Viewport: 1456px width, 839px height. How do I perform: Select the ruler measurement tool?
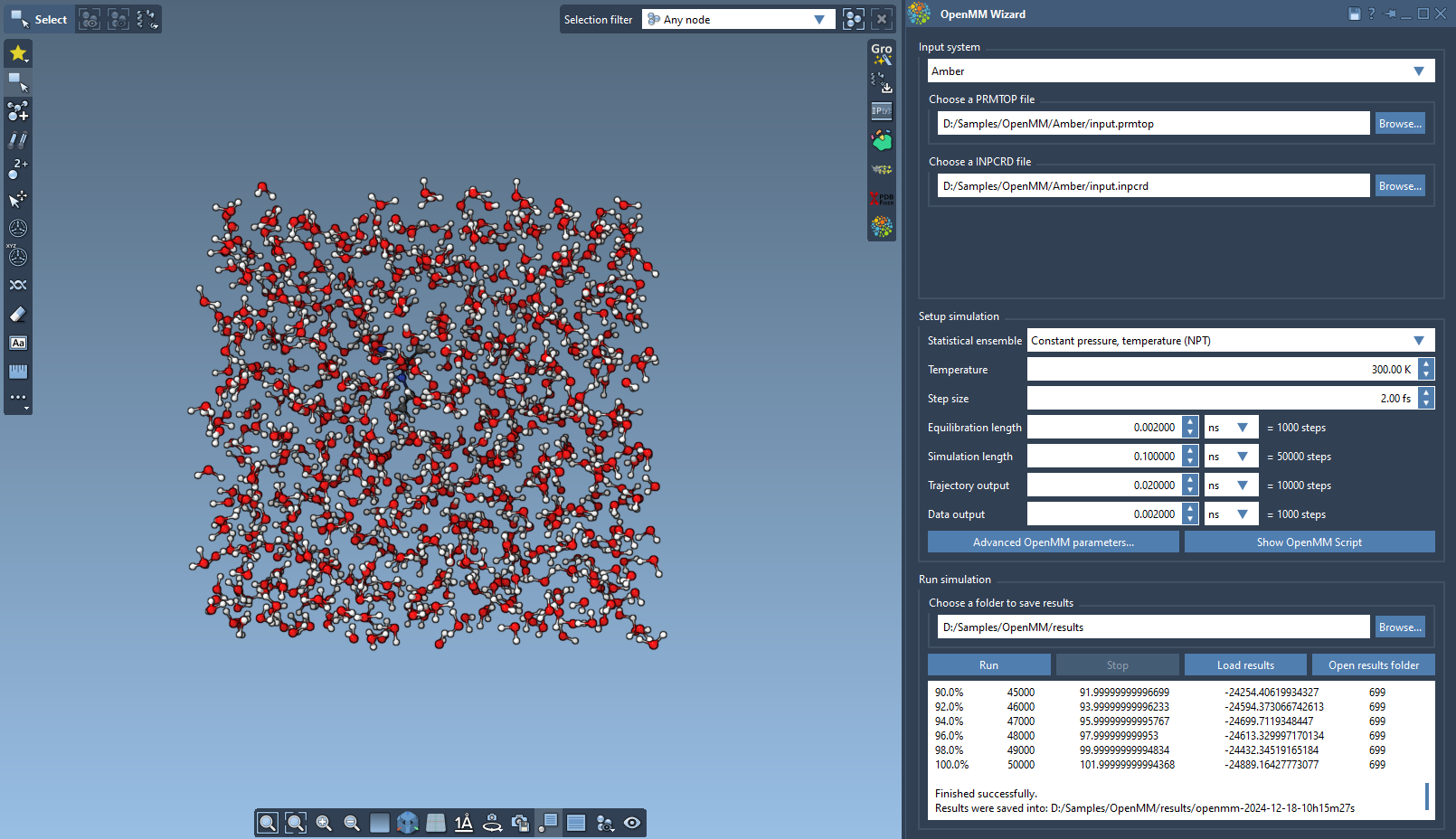pos(18,372)
